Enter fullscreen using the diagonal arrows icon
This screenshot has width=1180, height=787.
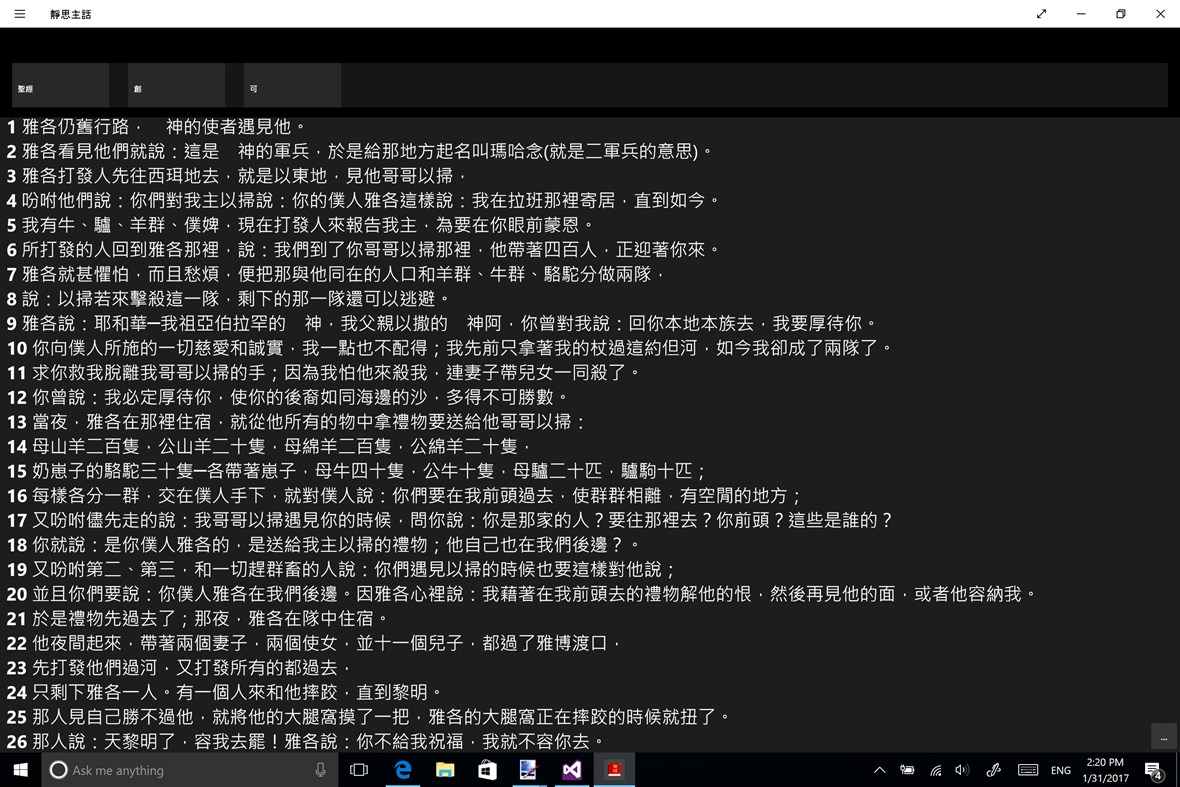pos(1041,14)
